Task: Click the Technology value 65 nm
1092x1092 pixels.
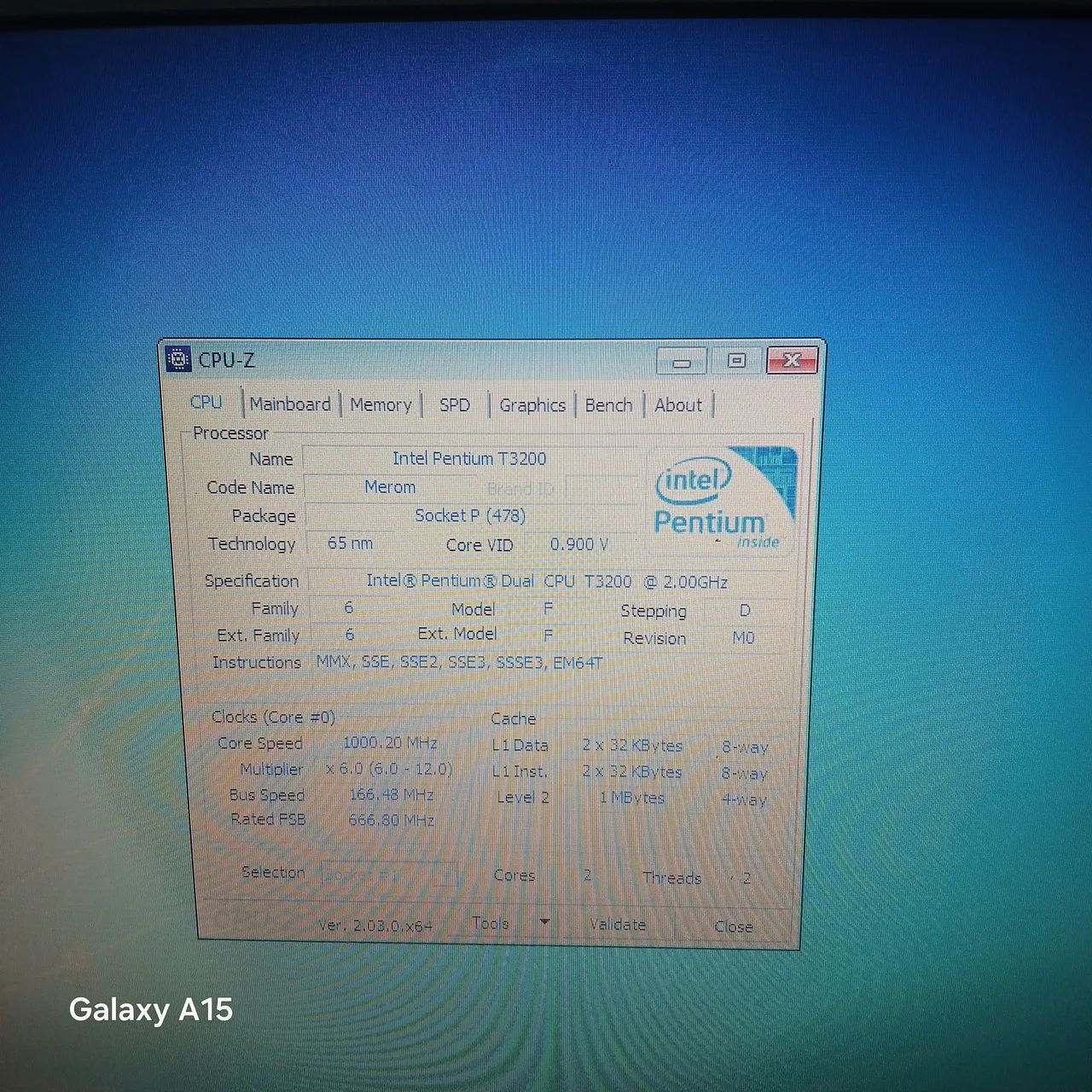Action: tap(350, 543)
